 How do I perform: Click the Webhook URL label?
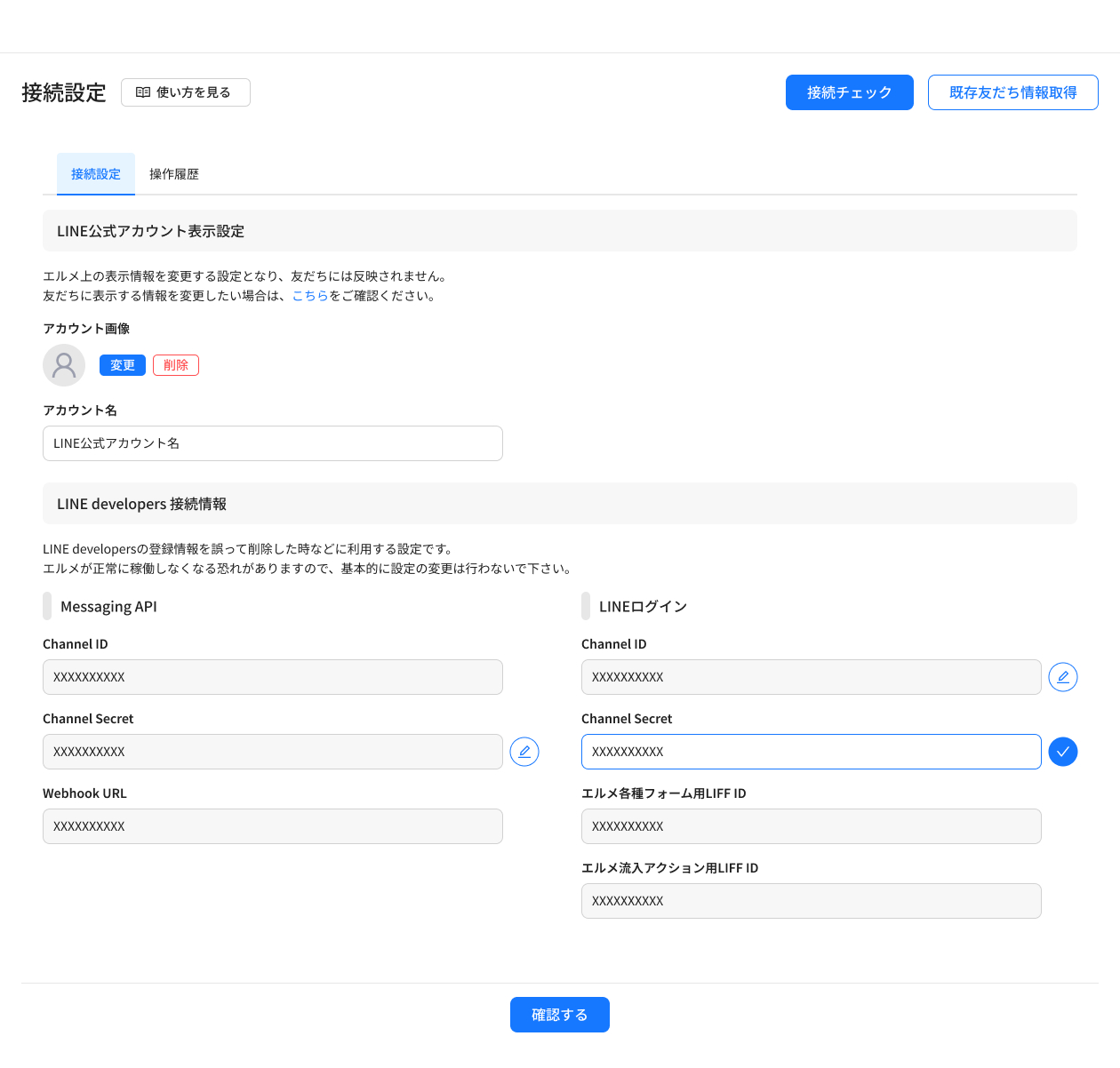[84, 793]
